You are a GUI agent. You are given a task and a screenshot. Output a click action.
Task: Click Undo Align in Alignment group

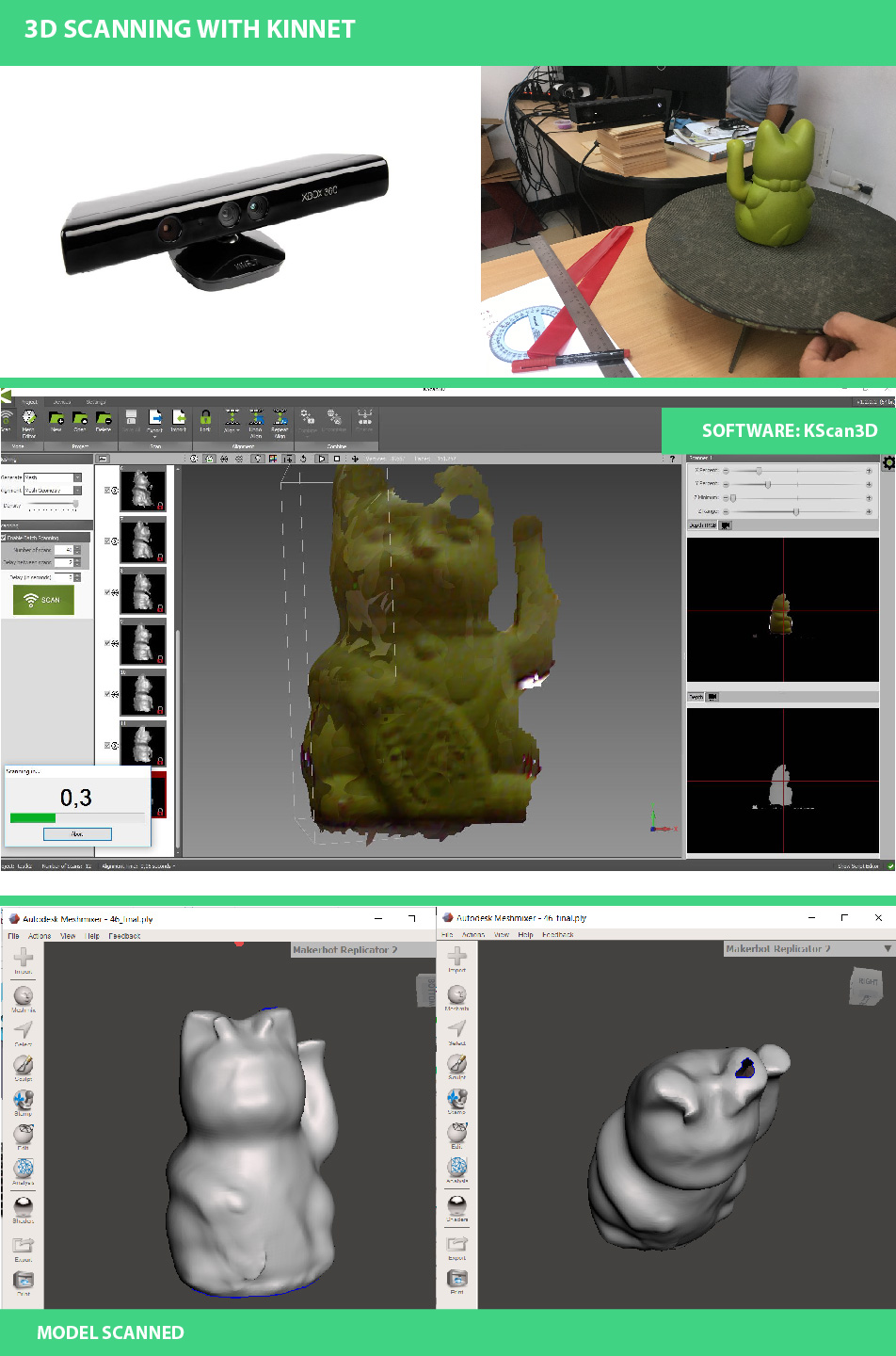(256, 423)
